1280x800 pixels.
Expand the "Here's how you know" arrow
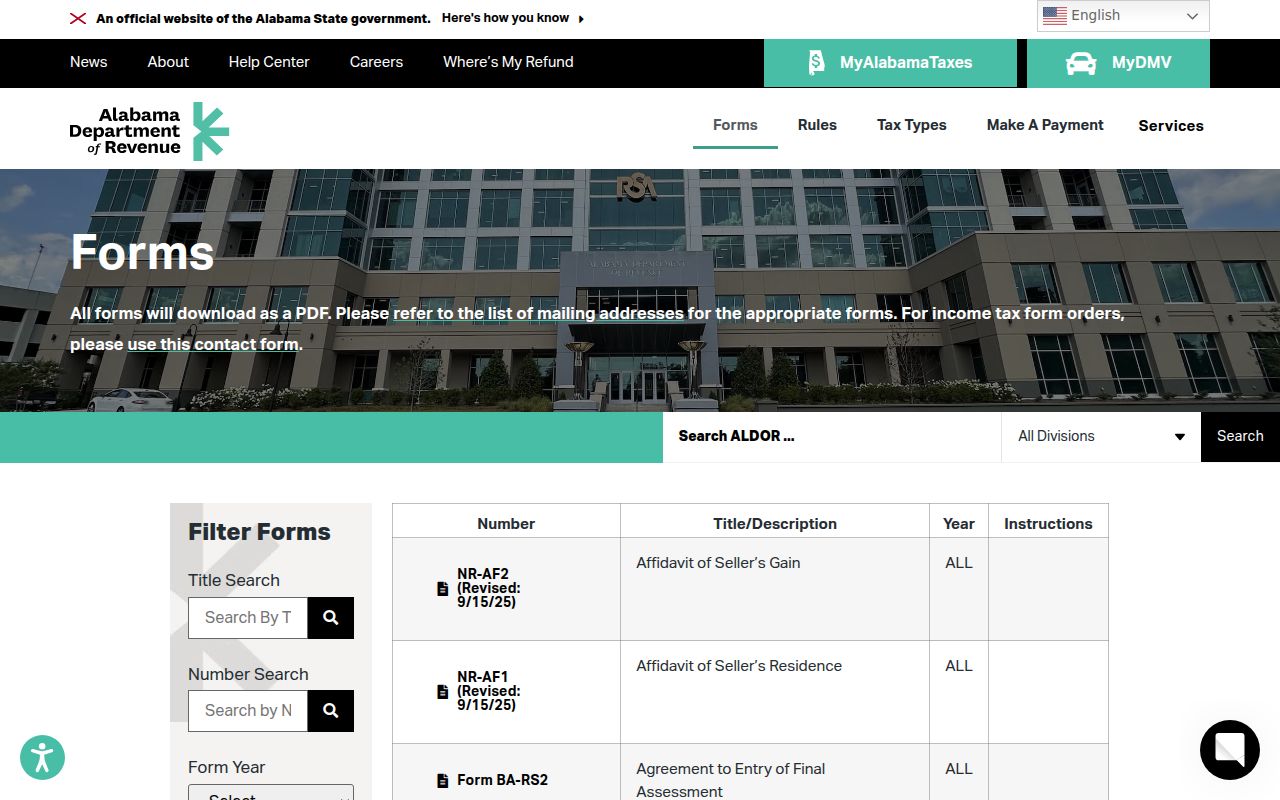pos(581,19)
